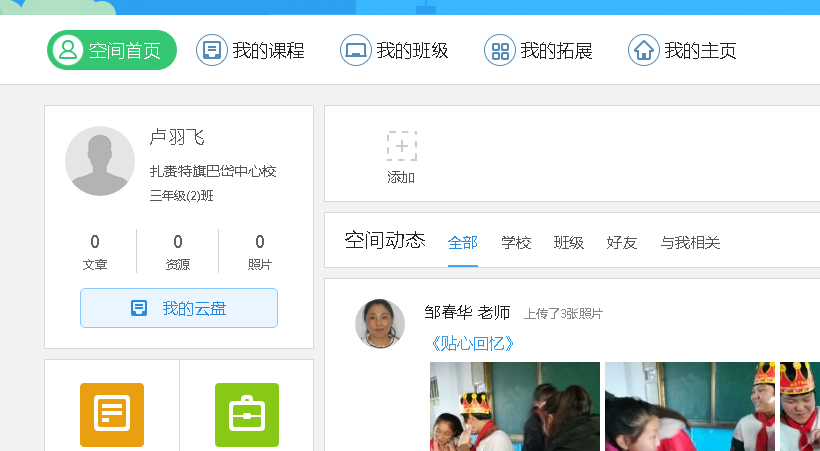This screenshot has height=451, width=820.
Task: Go to 我的课程
Action: (250, 50)
